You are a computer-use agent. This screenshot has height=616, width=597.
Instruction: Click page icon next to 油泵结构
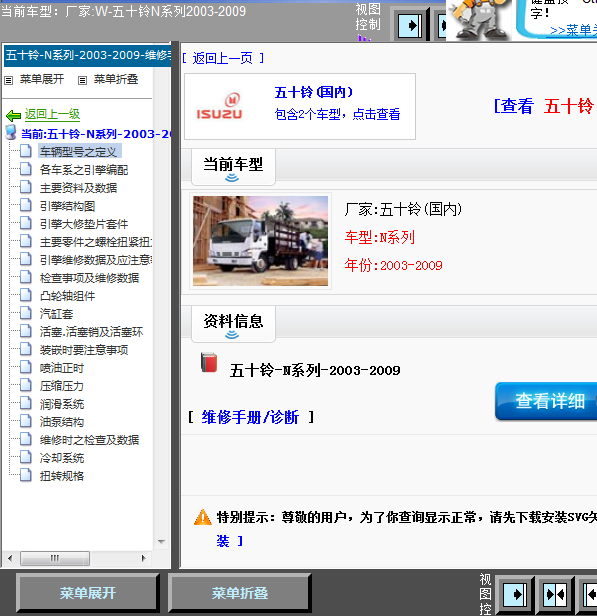26,421
